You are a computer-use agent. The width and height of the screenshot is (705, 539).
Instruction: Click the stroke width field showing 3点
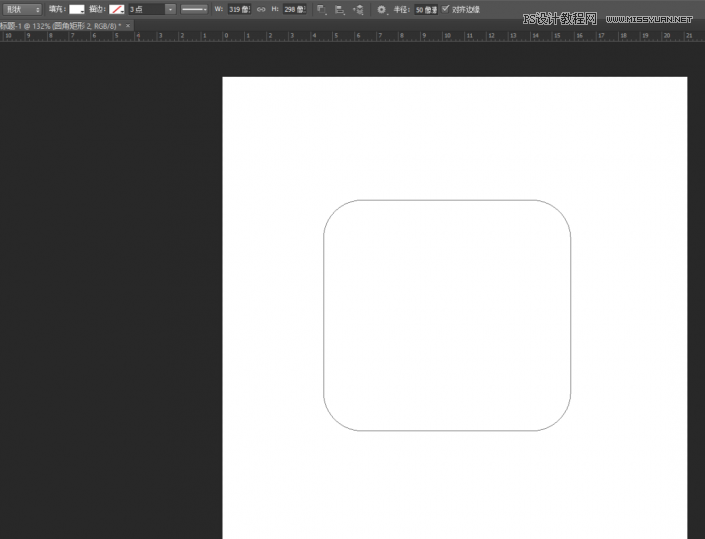144,8
